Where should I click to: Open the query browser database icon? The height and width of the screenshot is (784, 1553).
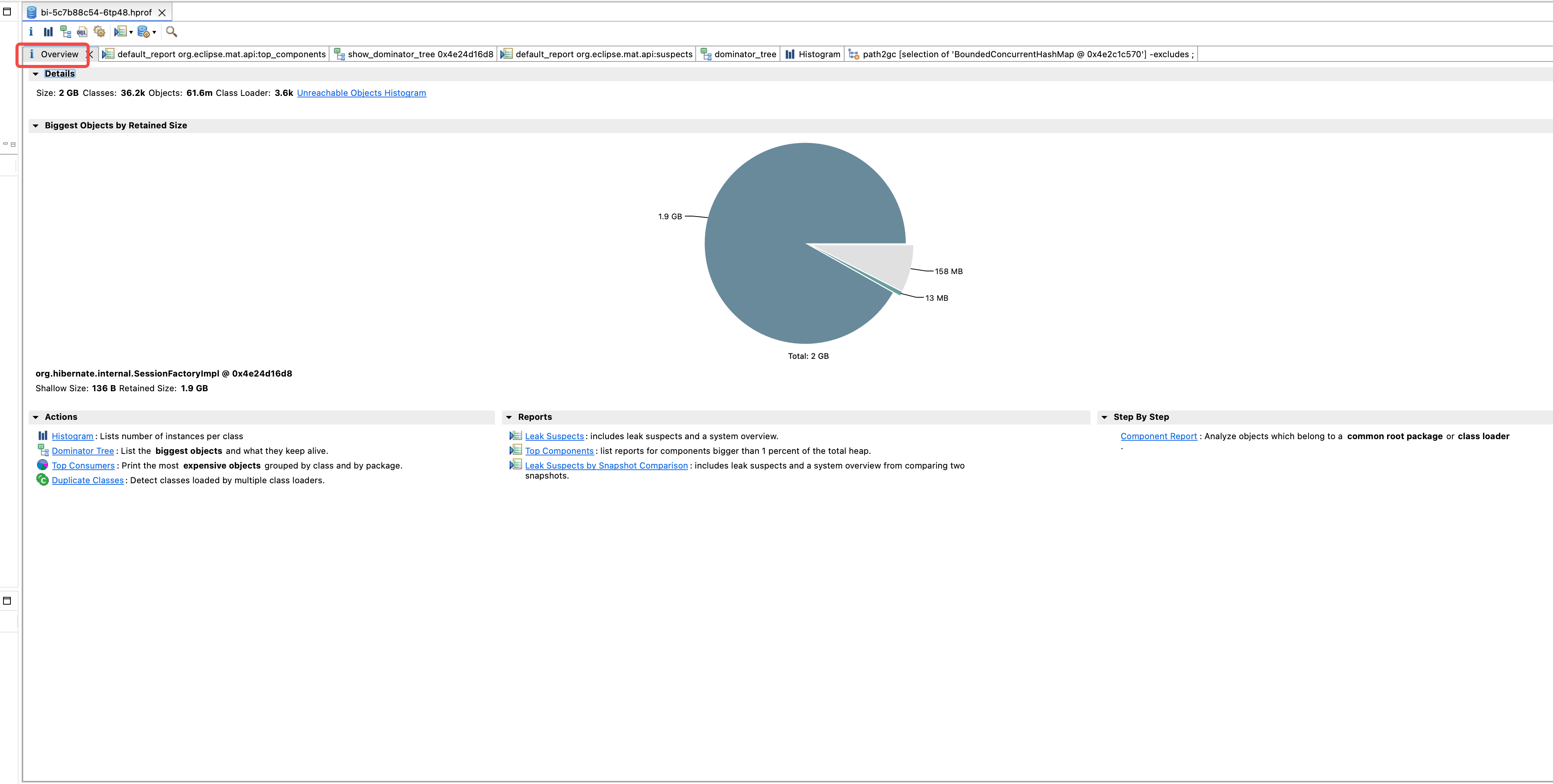click(x=143, y=32)
